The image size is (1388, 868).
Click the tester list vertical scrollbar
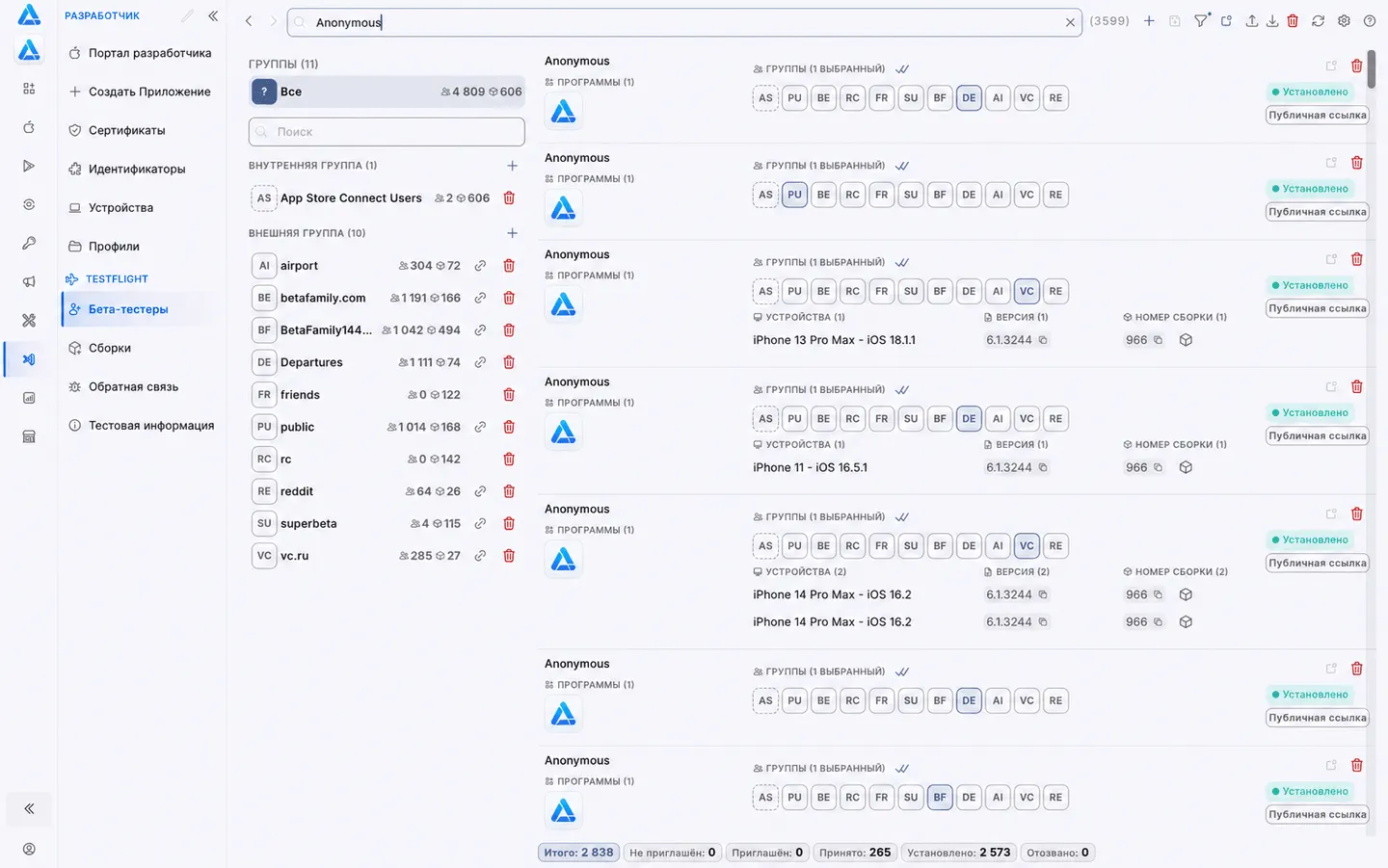1372,69
